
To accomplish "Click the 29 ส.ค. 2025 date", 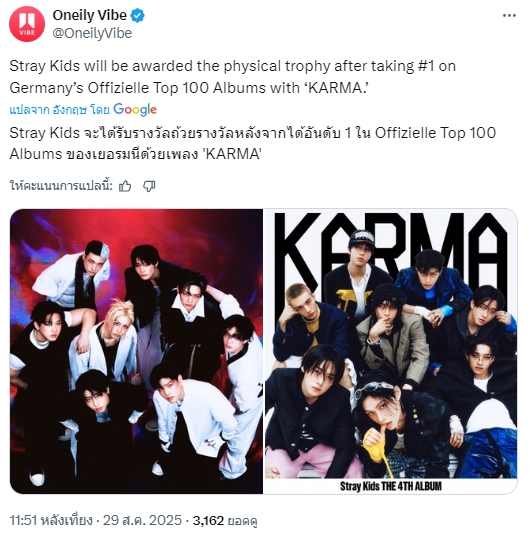I will [x=142, y=520].
